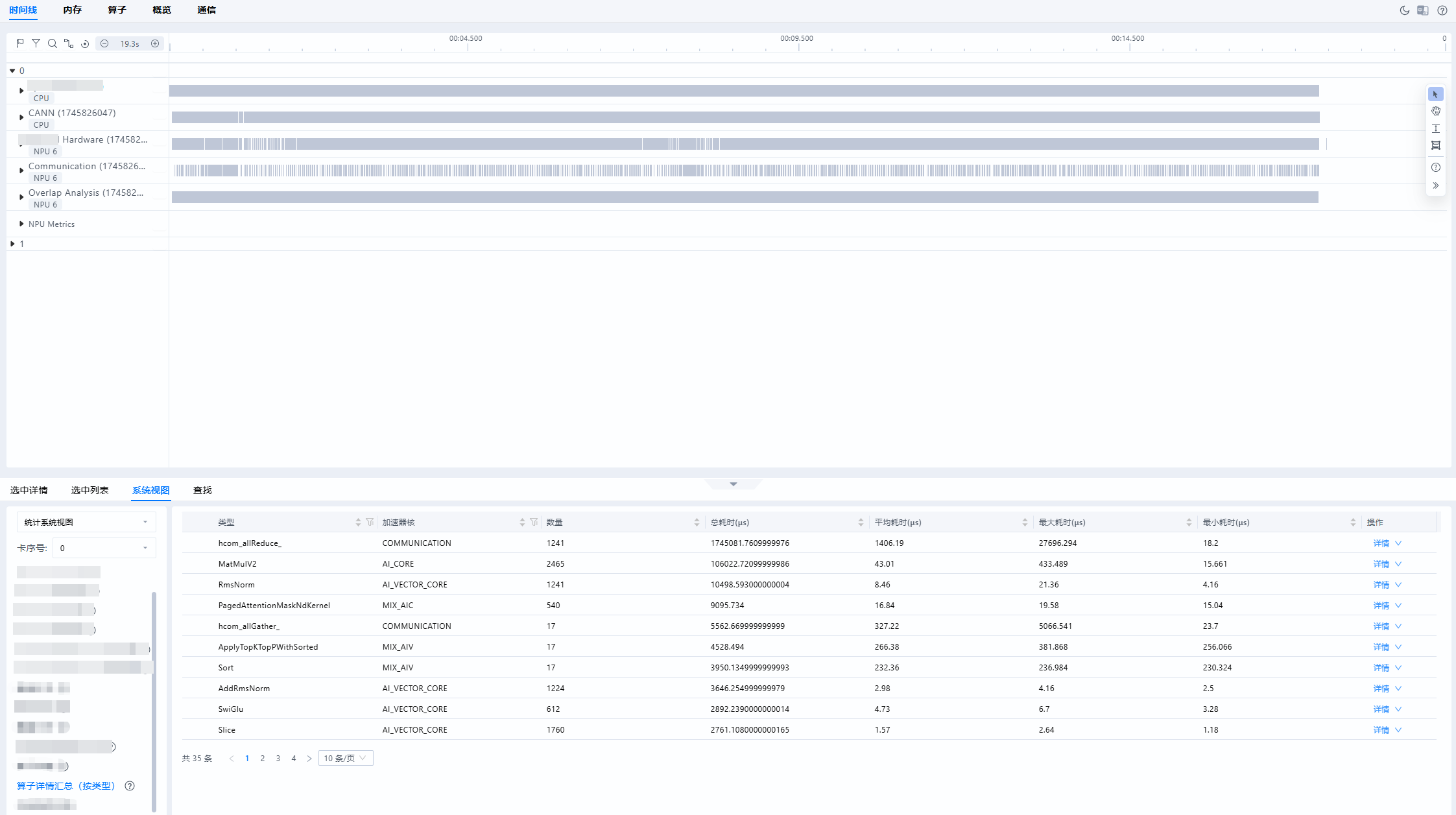
Task: Collapse the side tool palette chevrons
Action: (1436, 185)
